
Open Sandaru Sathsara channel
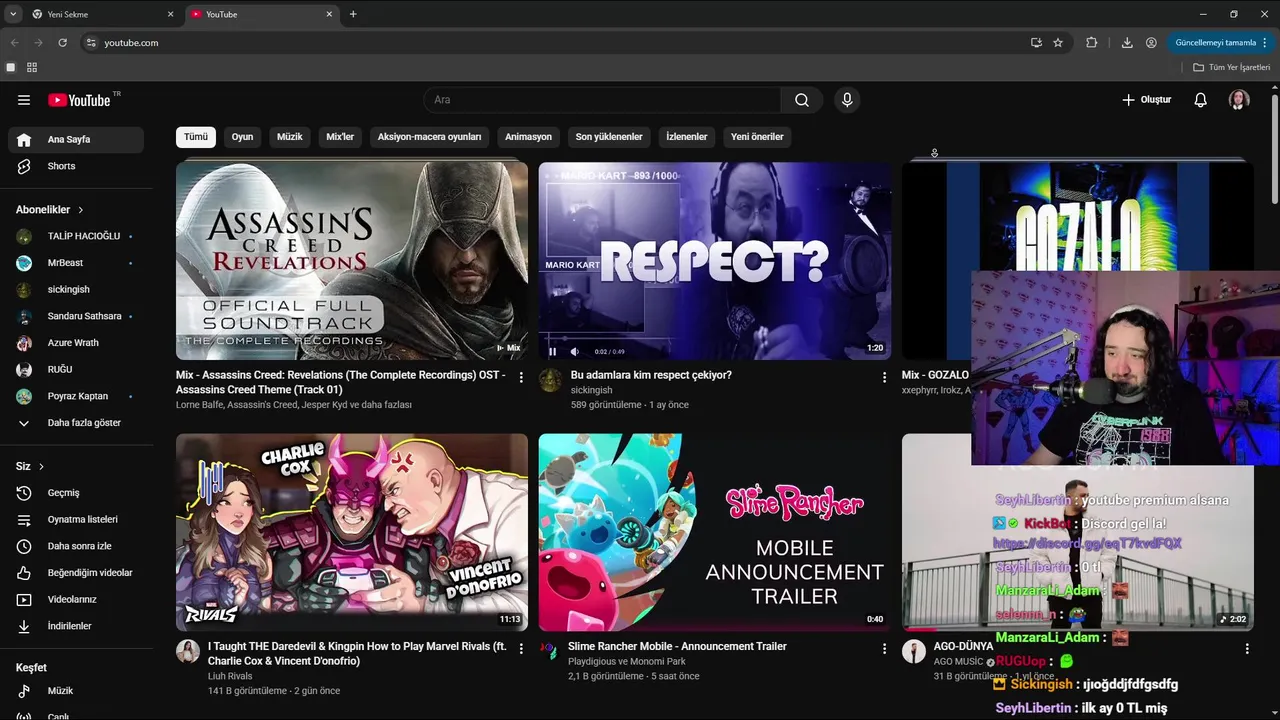[76, 316]
